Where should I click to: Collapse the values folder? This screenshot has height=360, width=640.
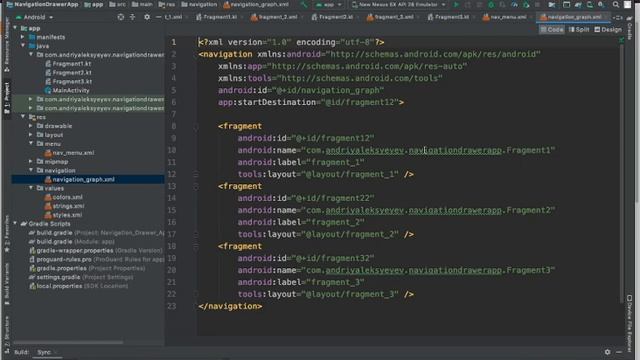(31, 188)
